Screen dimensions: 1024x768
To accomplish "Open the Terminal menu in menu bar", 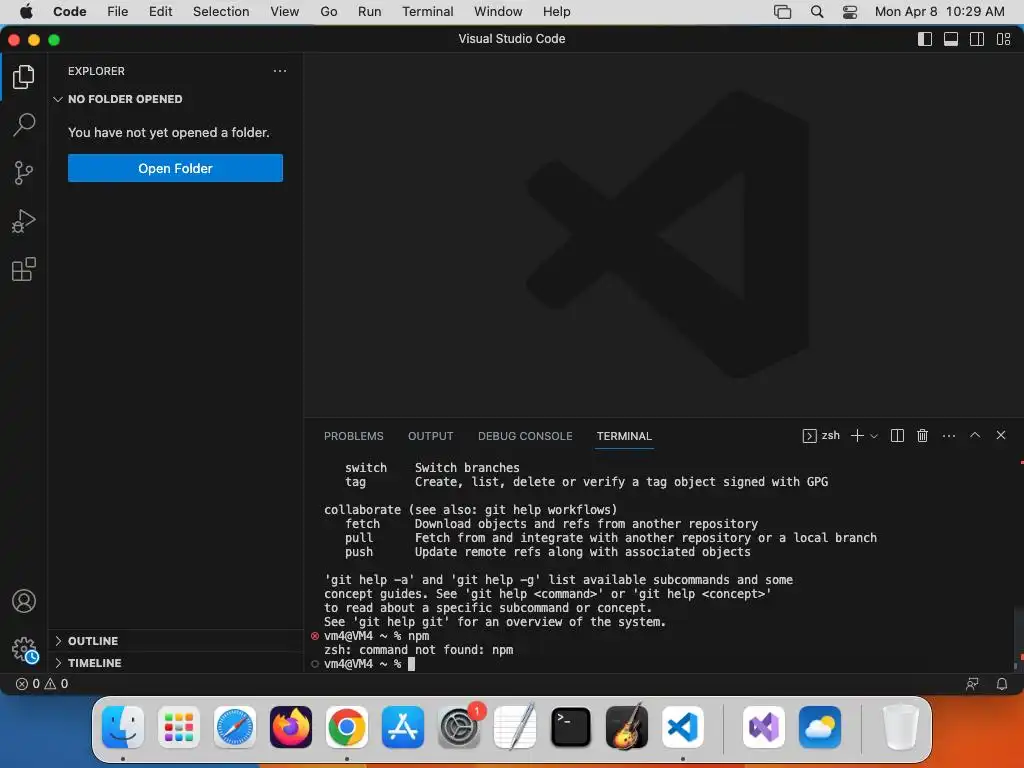I will pos(428,12).
